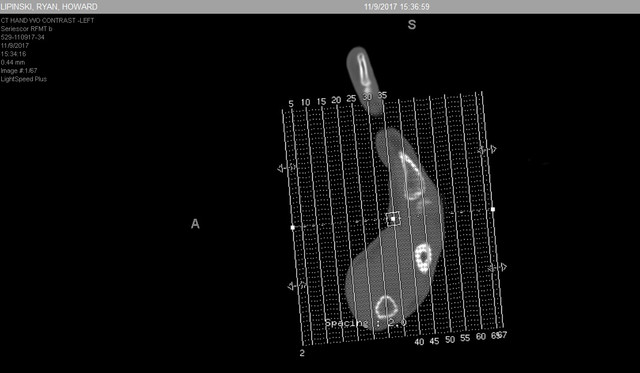The width and height of the screenshot is (640, 373).
Task: Click the LightSpeed Plus scanner text
Action: point(24,79)
